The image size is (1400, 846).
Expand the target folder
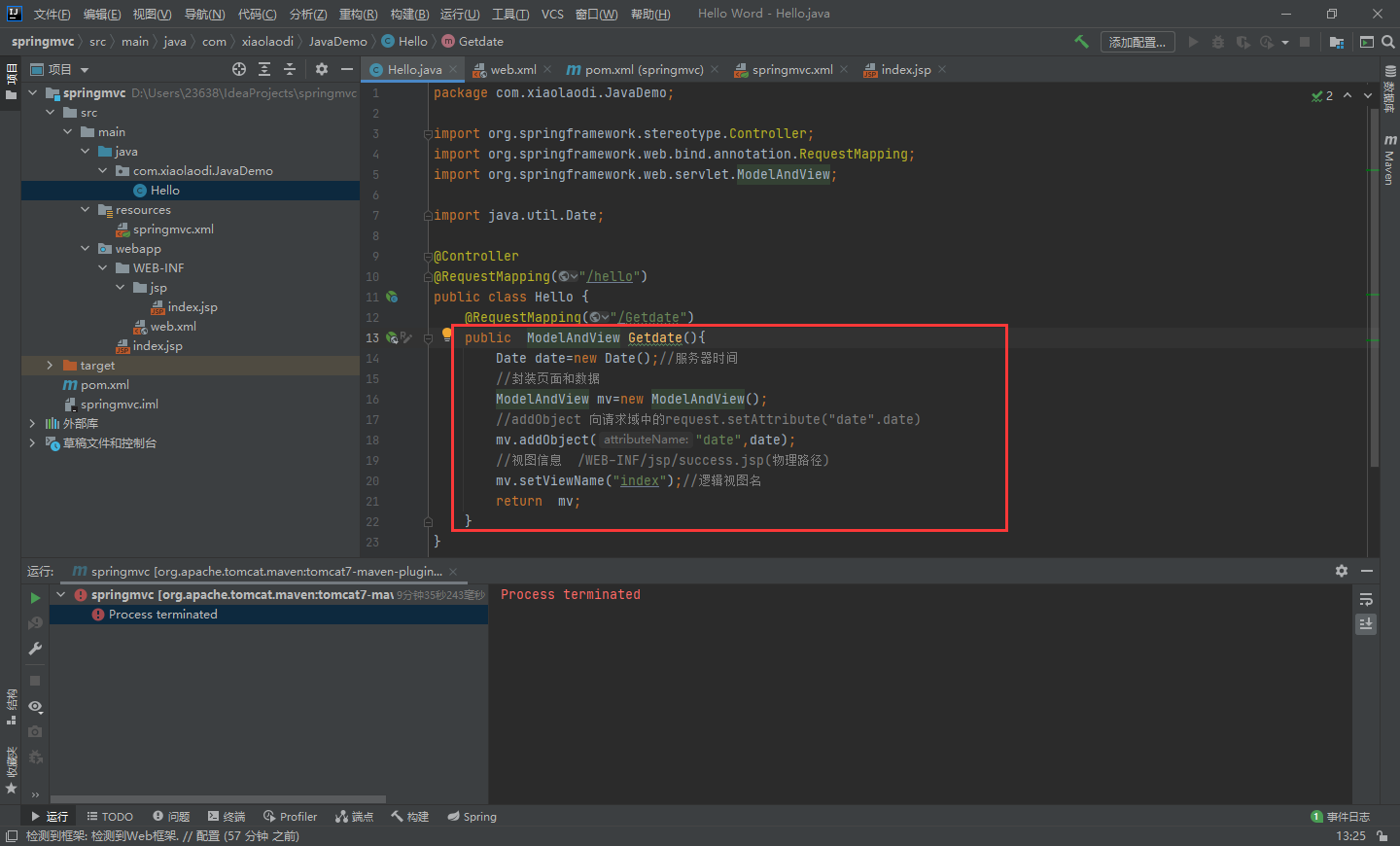tap(50, 365)
